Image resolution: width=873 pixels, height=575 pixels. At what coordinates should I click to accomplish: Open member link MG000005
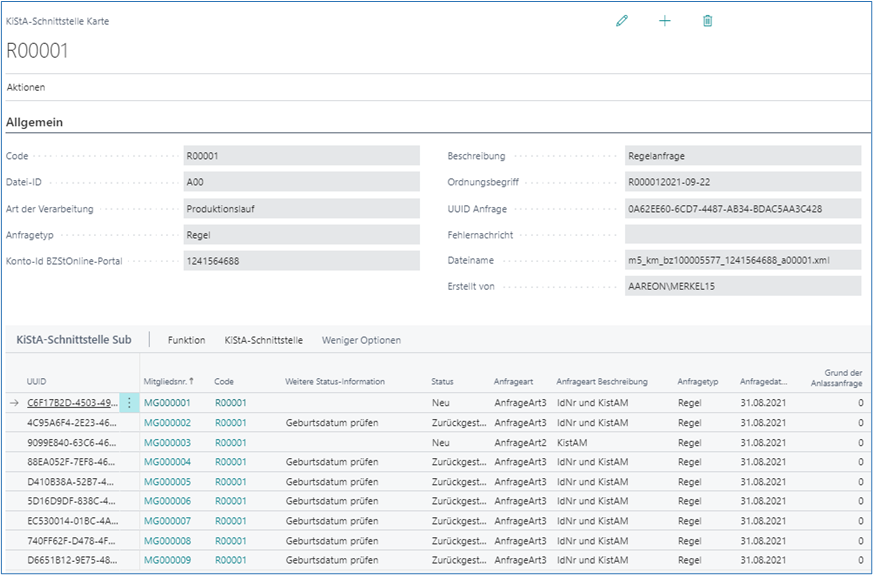167,481
